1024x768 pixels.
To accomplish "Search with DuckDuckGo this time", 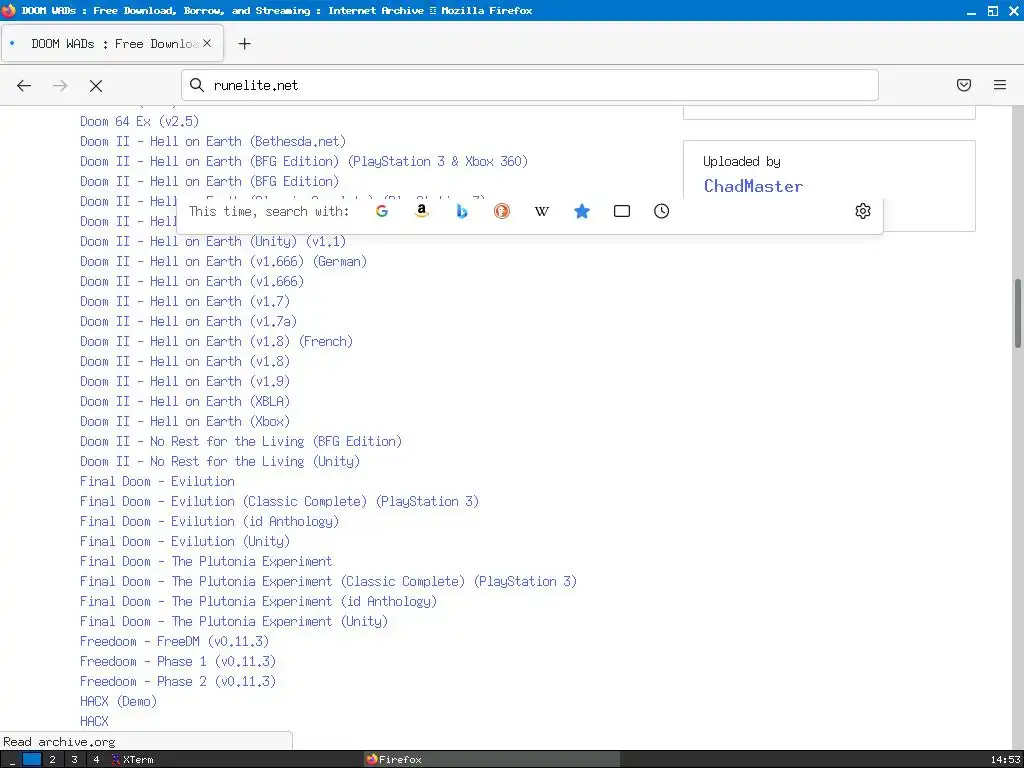I will [x=502, y=211].
